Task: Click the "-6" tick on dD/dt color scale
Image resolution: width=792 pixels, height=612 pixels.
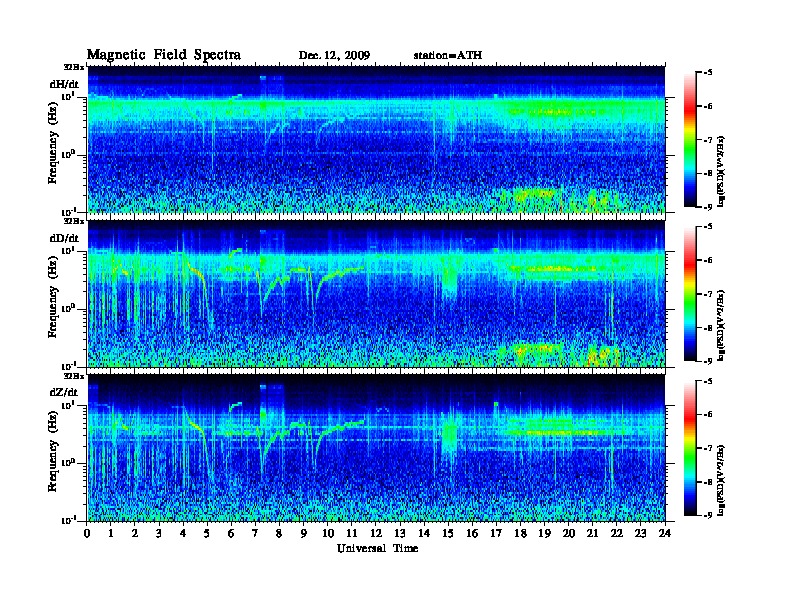Action: tap(708, 260)
